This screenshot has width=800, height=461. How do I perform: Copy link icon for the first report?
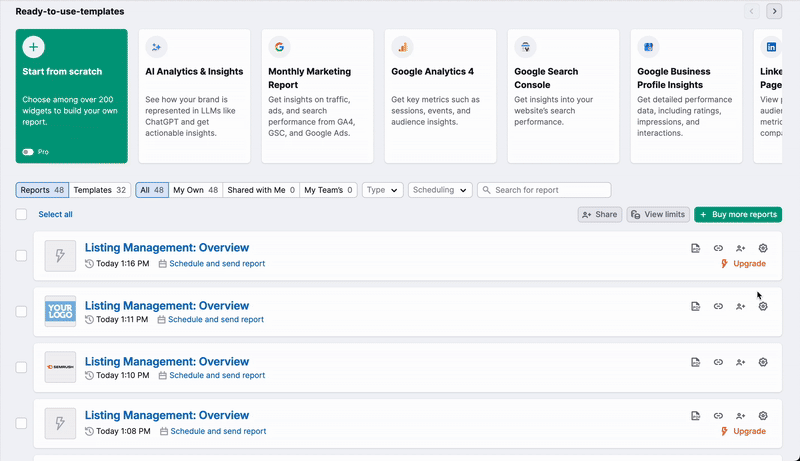[718, 248]
